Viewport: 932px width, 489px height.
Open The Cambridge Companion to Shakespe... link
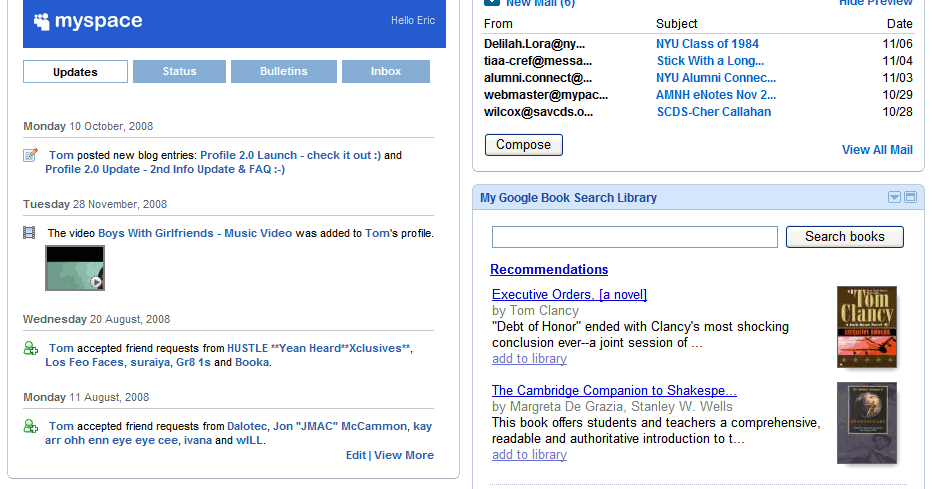(x=614, y=390)
